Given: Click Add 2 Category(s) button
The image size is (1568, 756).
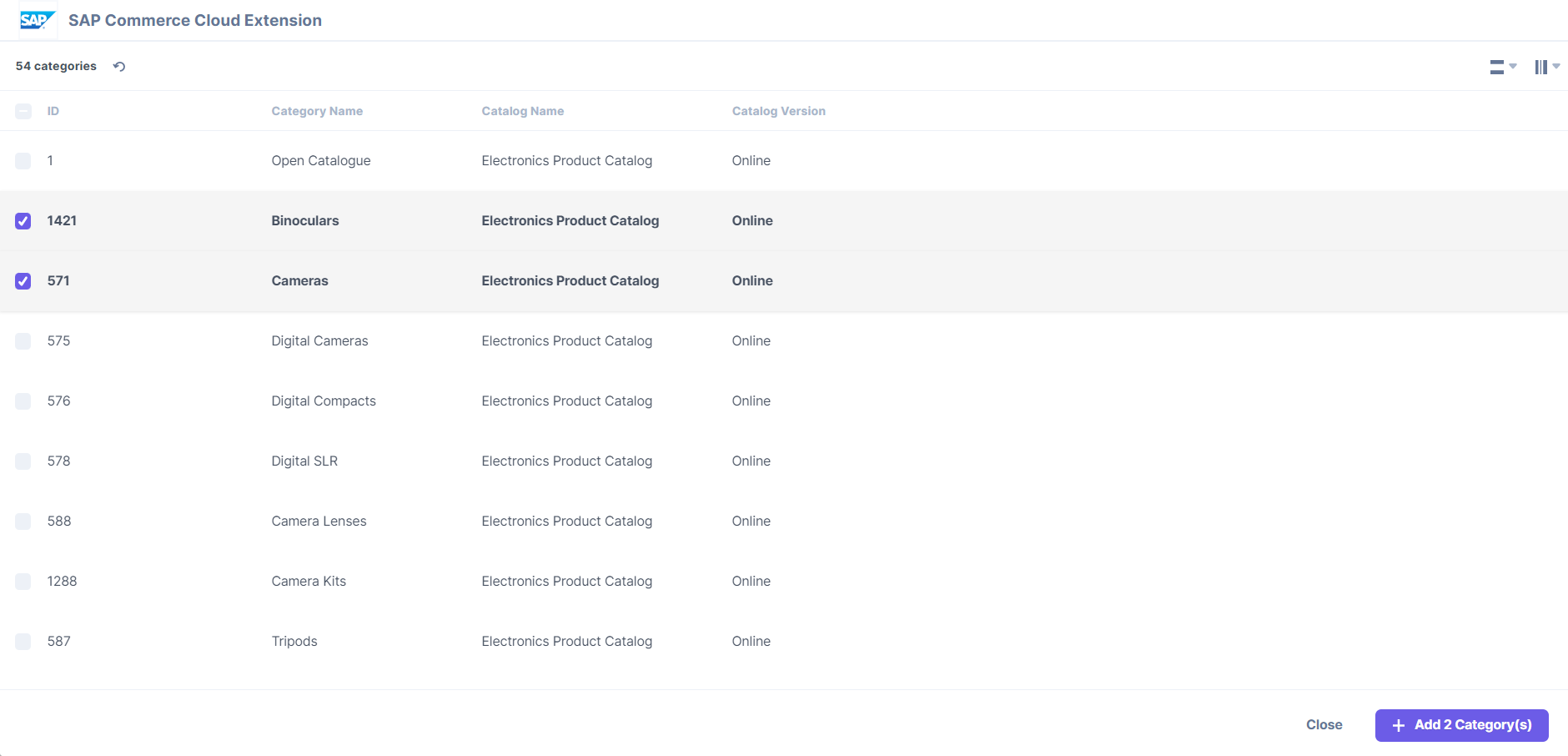Looking at the screenshot, I should 1462,725.
